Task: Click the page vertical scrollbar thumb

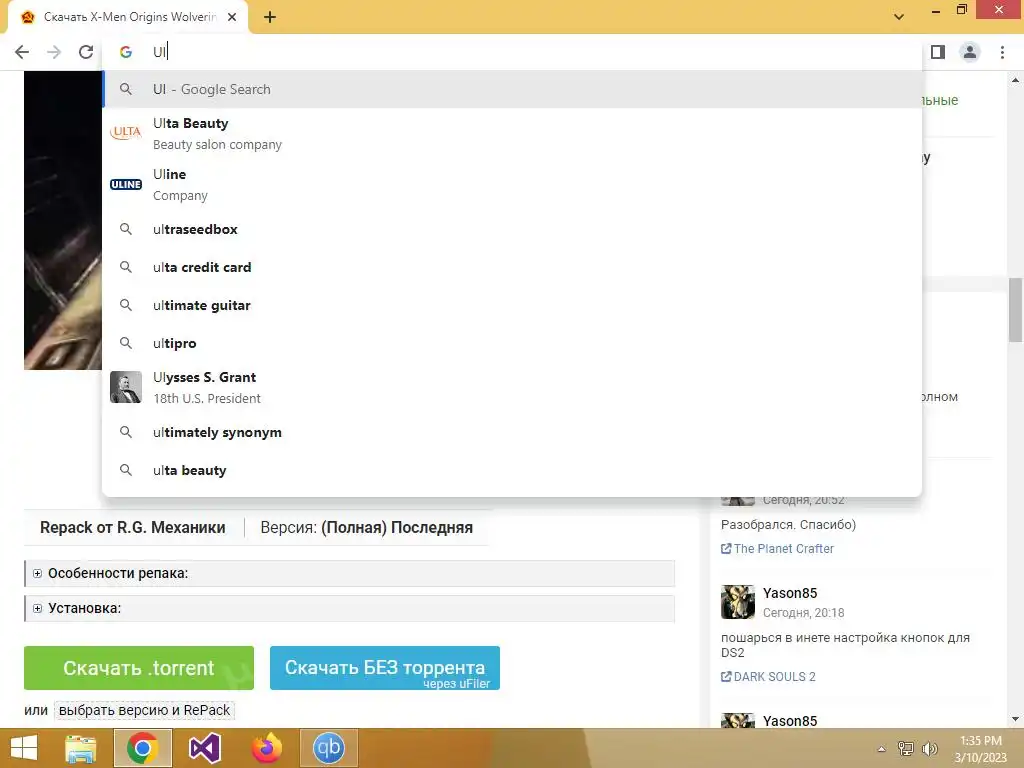Action: [x=1015, y=310]
